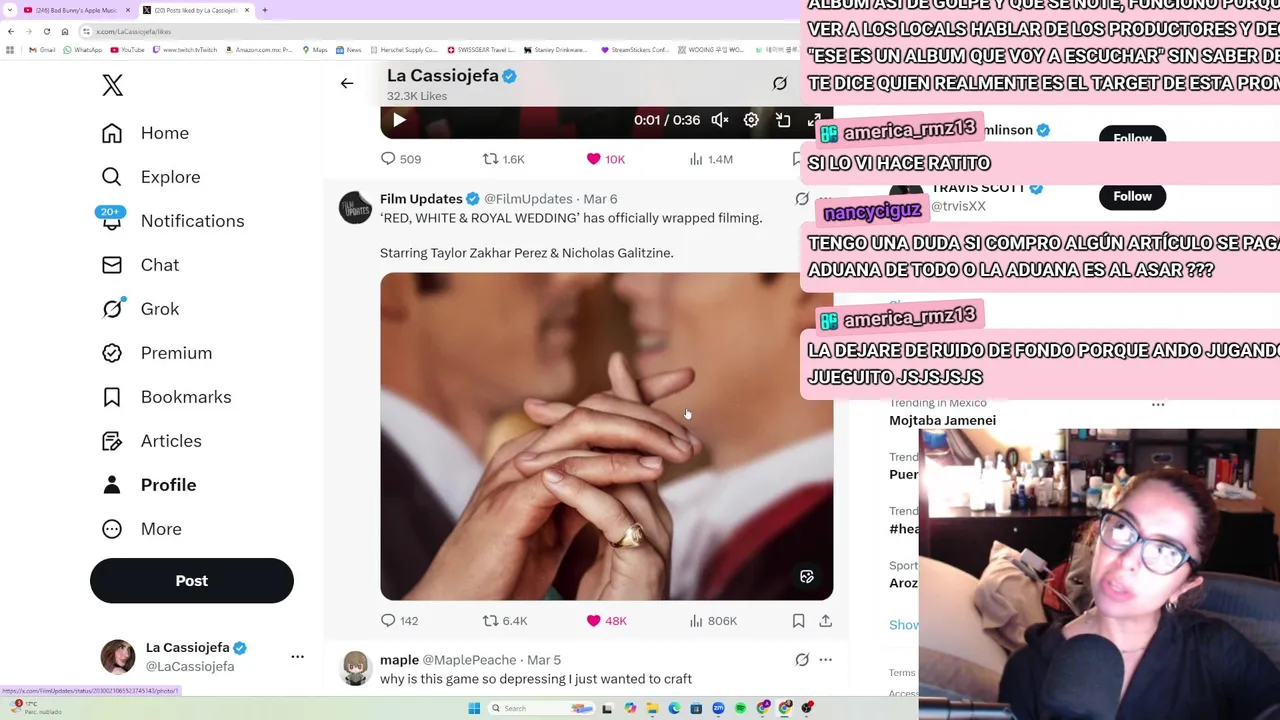Open Spotify from the taskbar
This screenshot has height=720, width=1280.
point(740,708)
